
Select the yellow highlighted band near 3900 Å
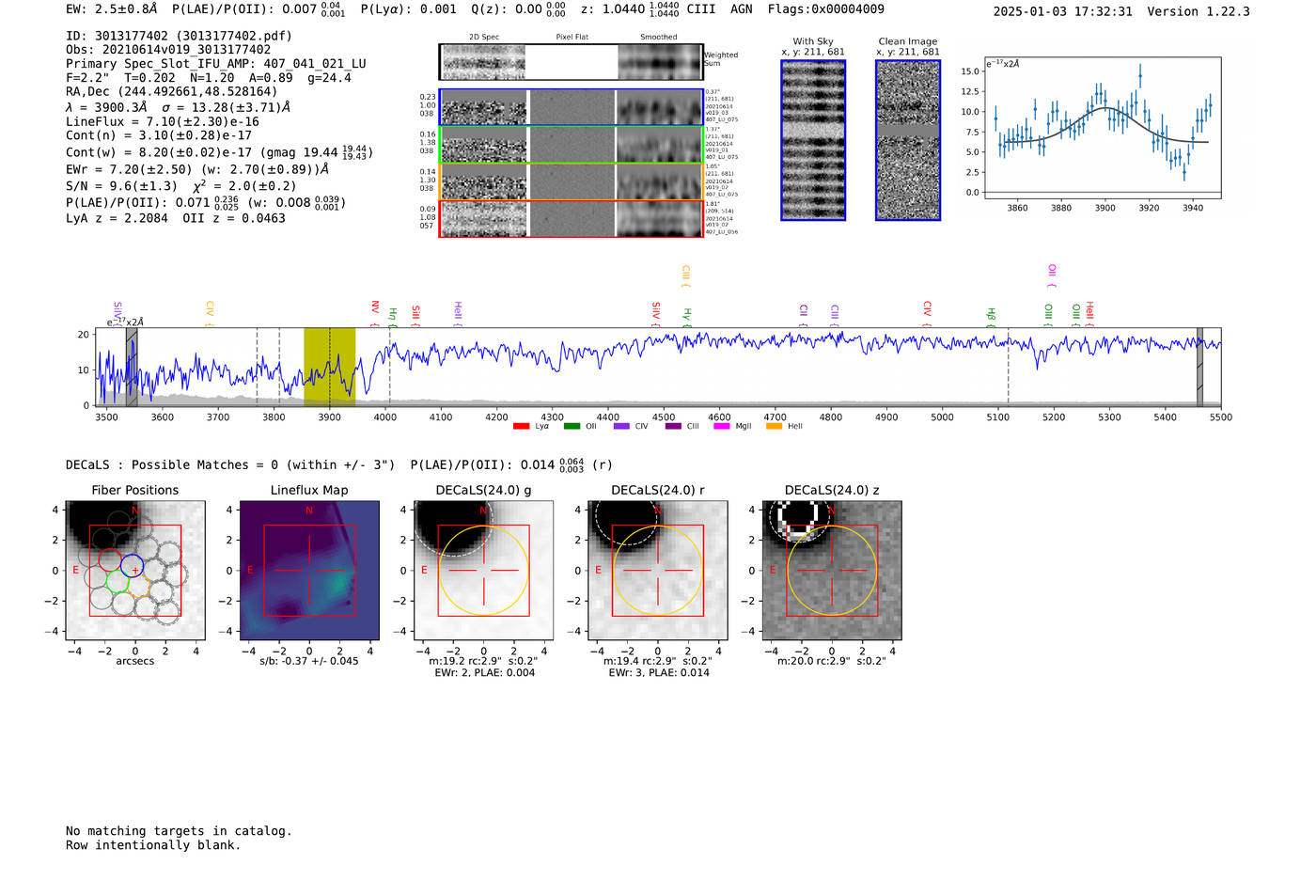pos(329,367)
